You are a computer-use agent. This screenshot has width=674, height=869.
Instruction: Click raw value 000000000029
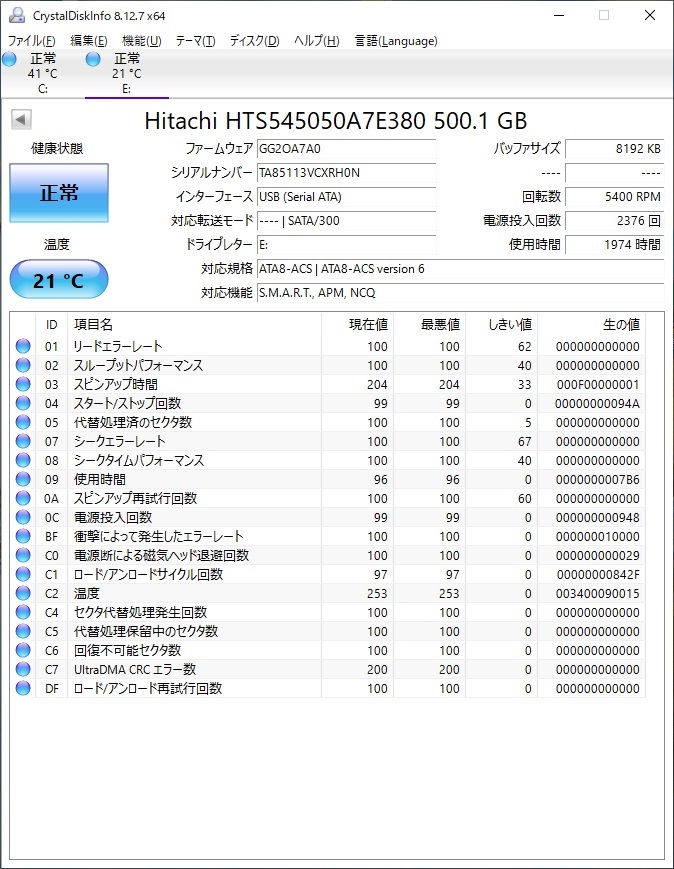pos(598,555)
